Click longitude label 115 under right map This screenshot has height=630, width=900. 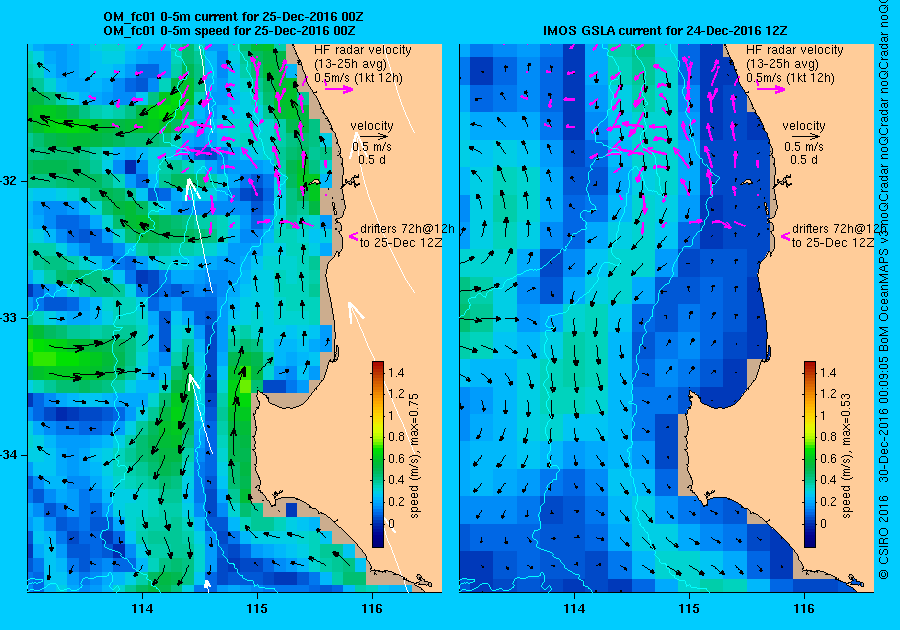689,609
